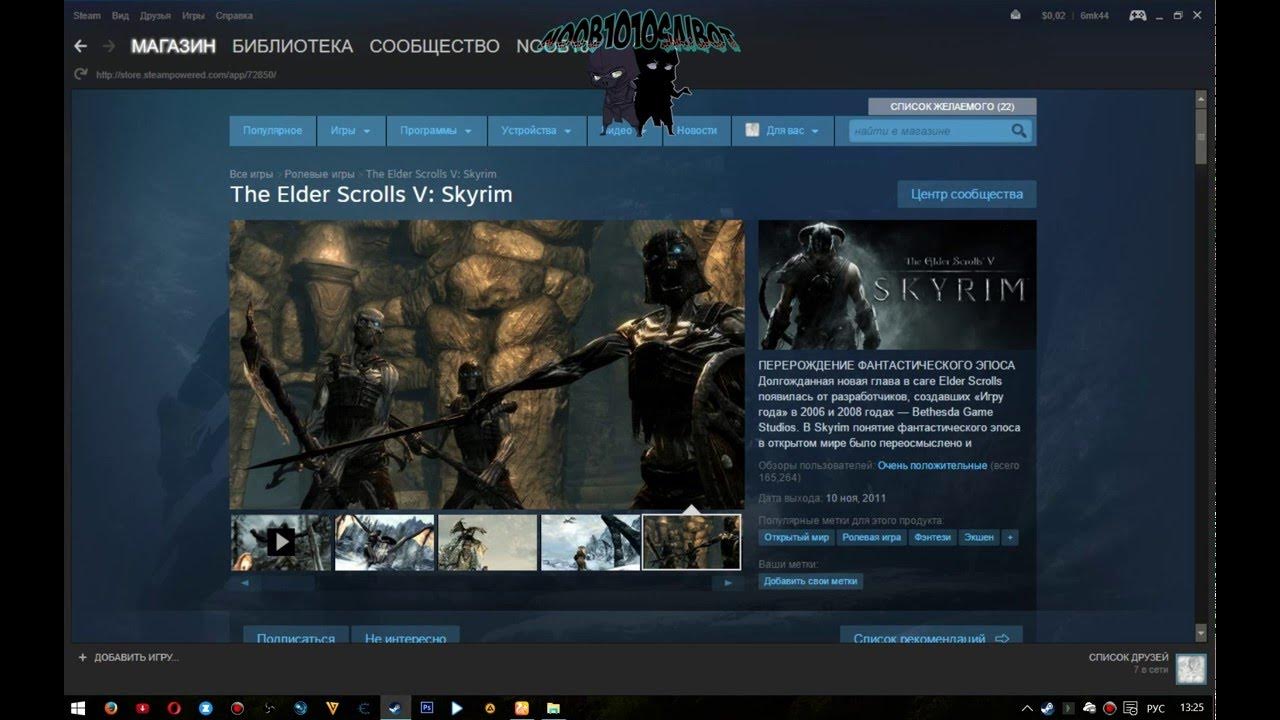This screenshot has height=720, width=1280.
Task: Switch to the СООБЩЕСТВО tab
Action: point(434,46)
